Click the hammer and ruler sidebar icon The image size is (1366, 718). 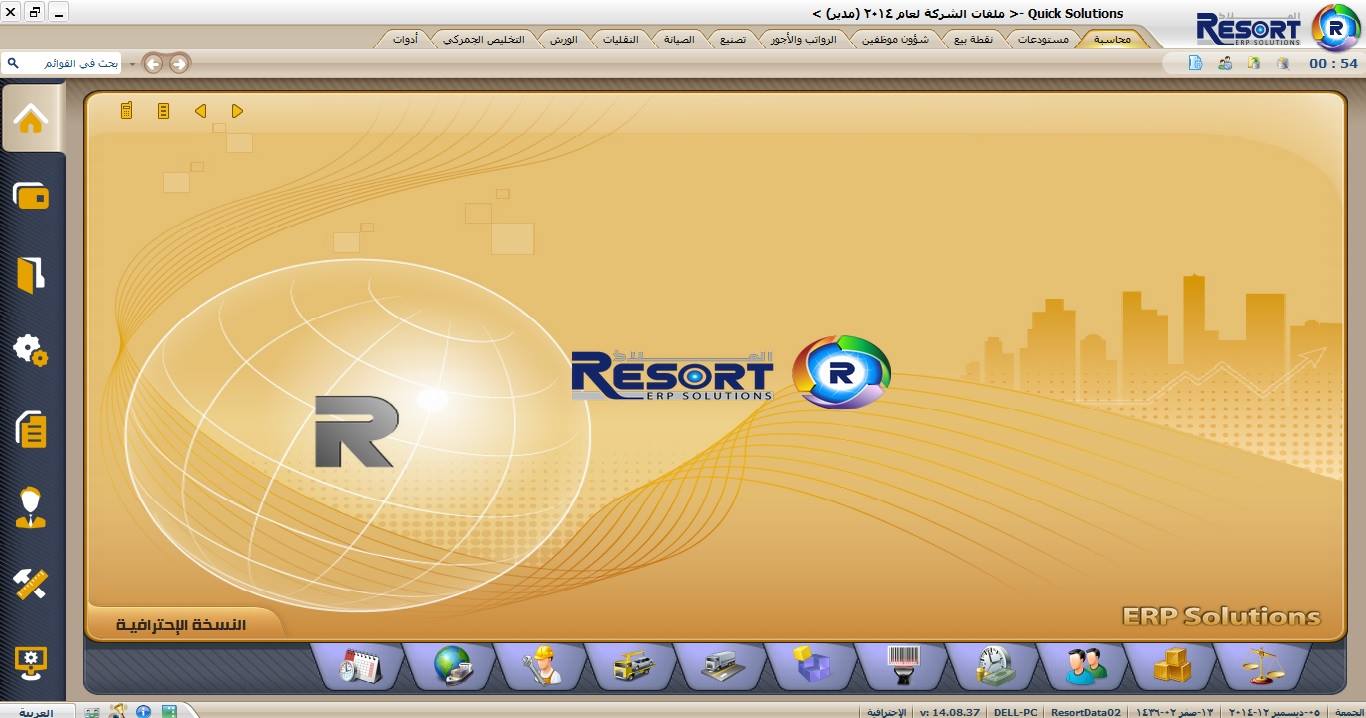click(31, 584)
